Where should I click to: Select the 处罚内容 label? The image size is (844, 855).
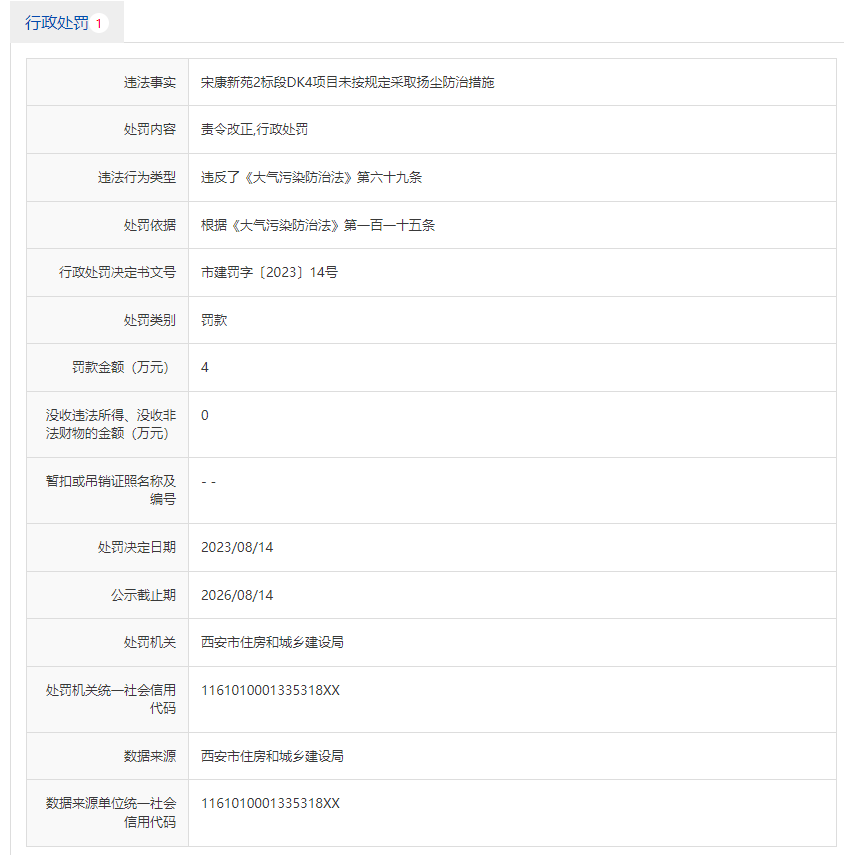pyautogui.click(x=149, y=129)
